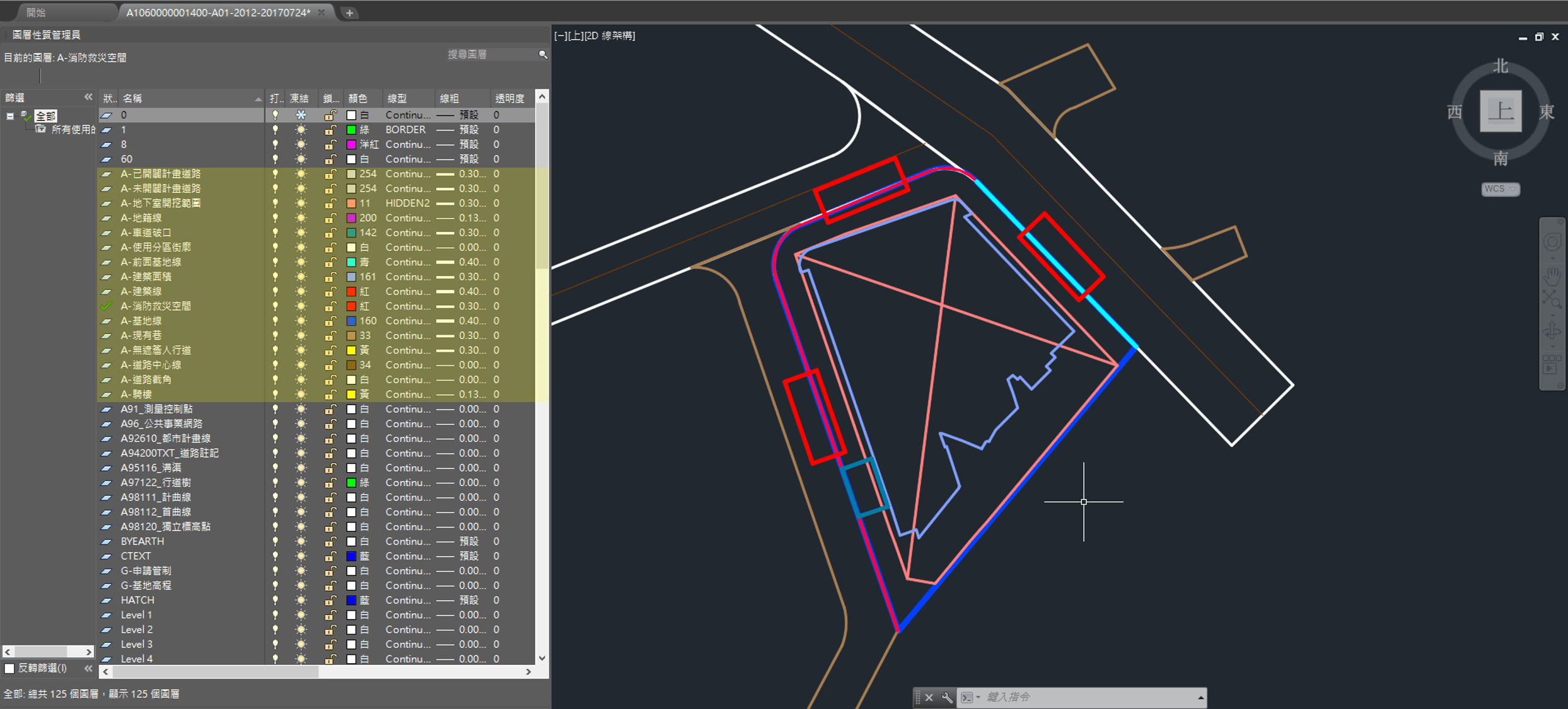
Task: Toggle lightbulb visibility for layer HATCH
Action: pyautogui.click(x=275, y=600)
